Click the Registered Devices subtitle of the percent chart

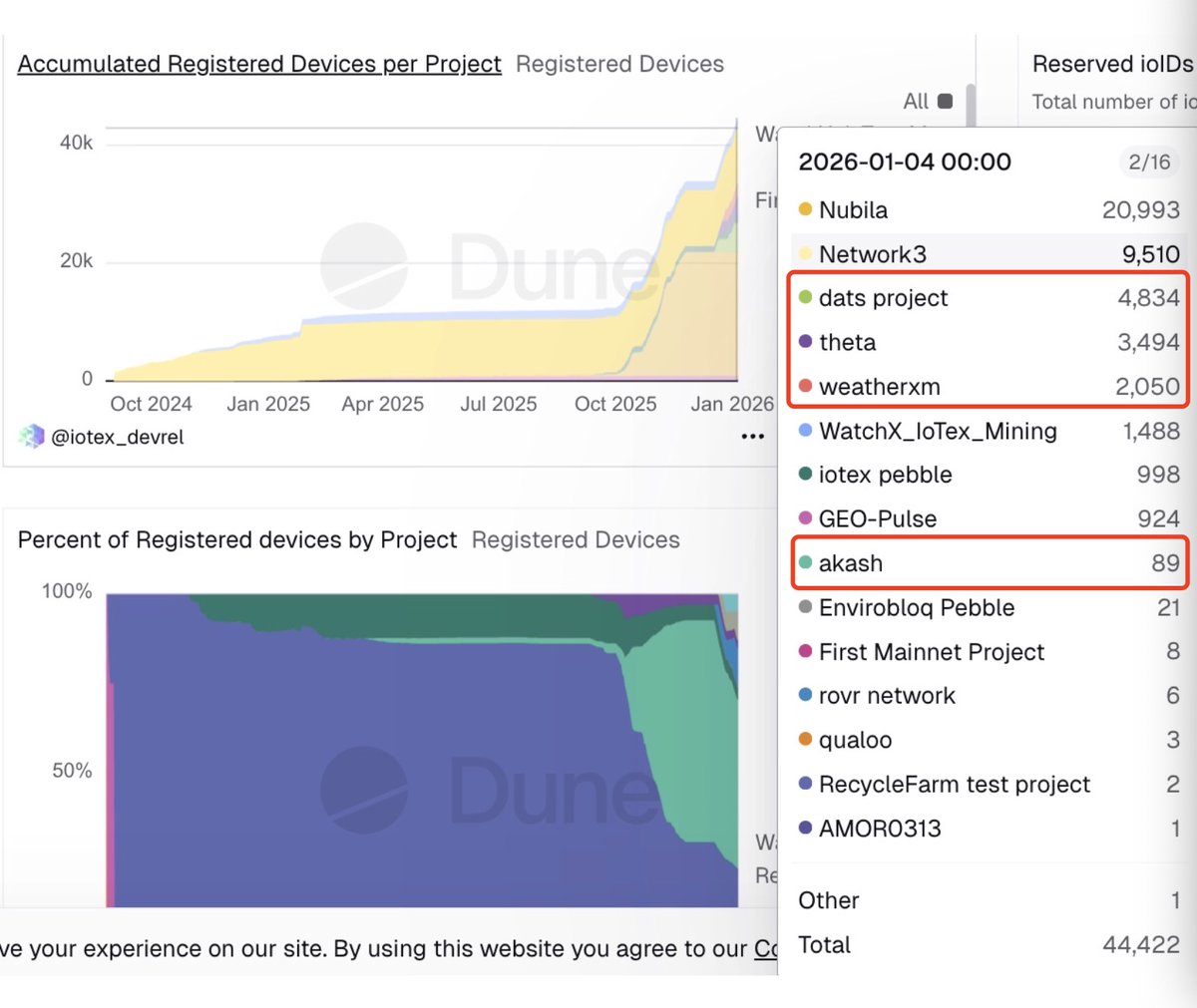(x=576, y=539)
